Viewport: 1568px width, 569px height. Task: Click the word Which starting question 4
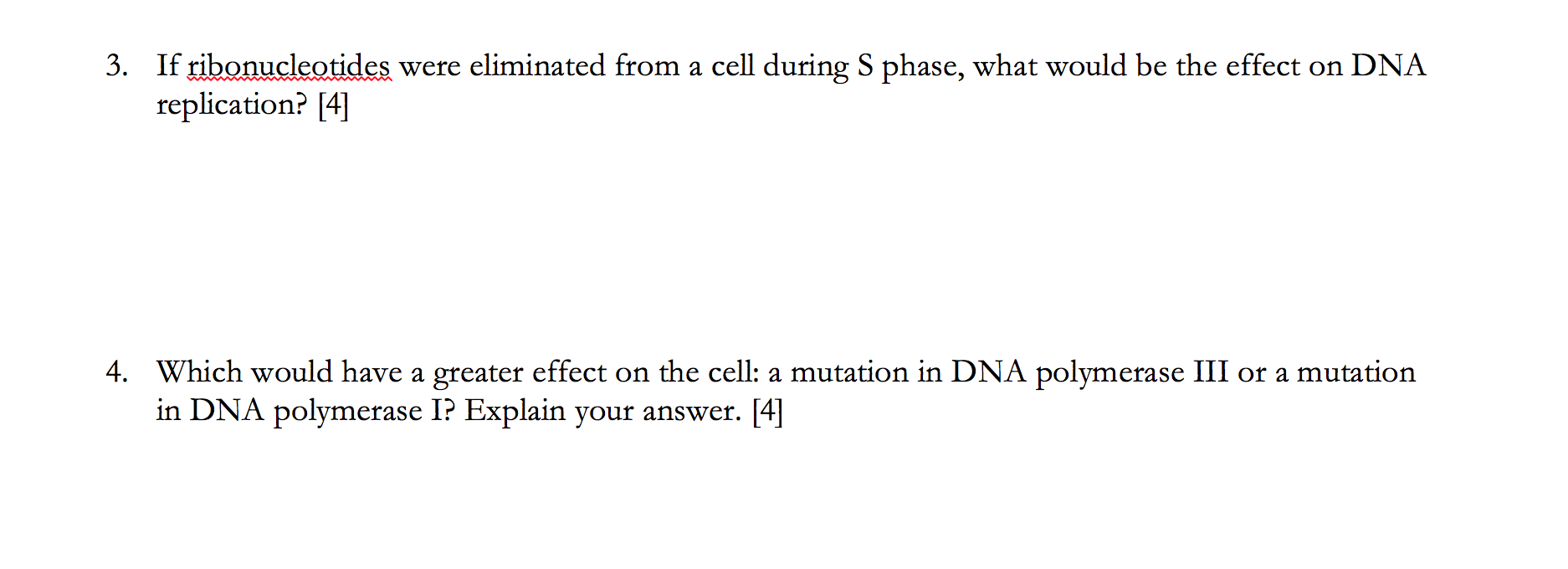[199, 372]
